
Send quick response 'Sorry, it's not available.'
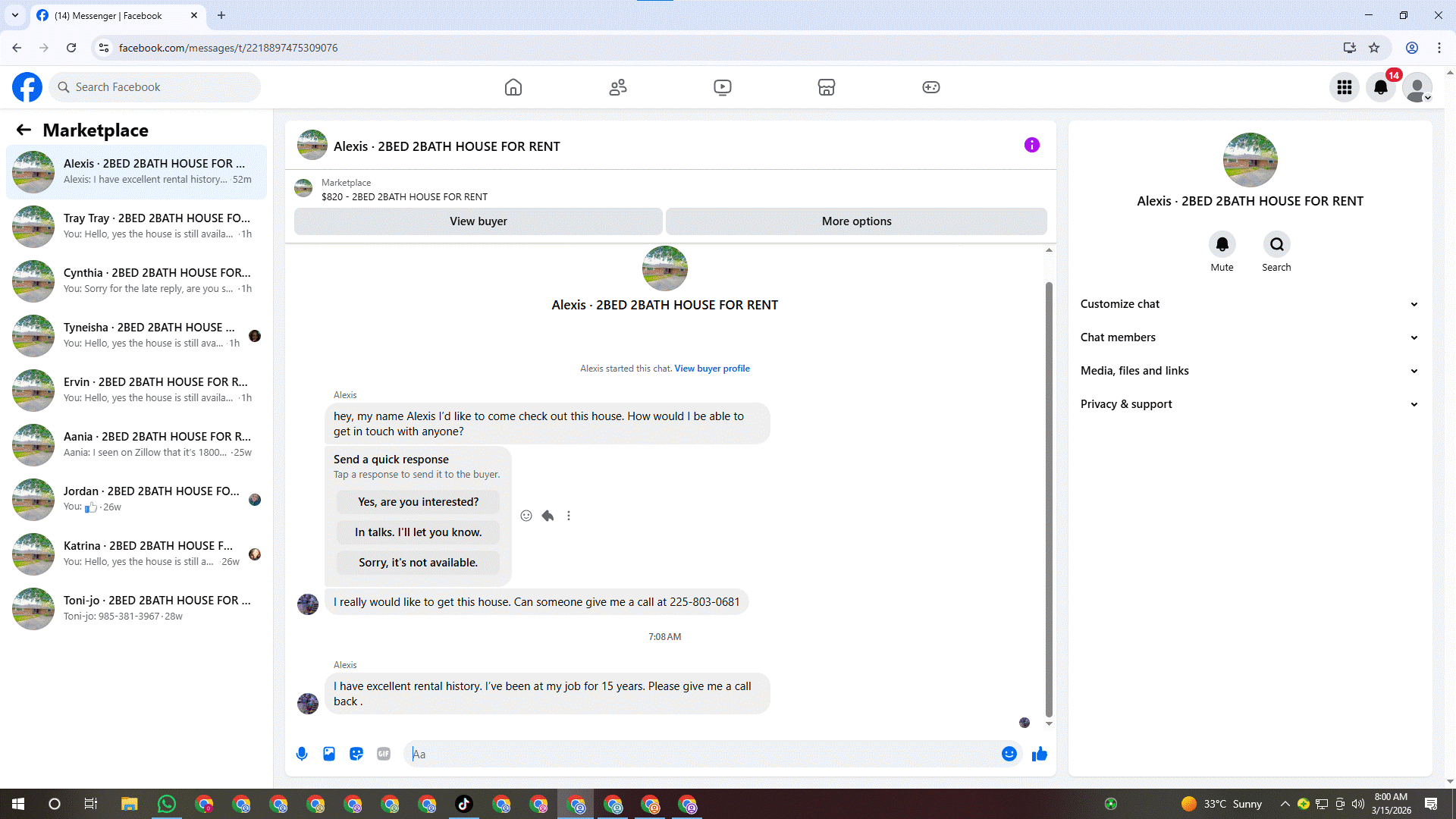419,563
